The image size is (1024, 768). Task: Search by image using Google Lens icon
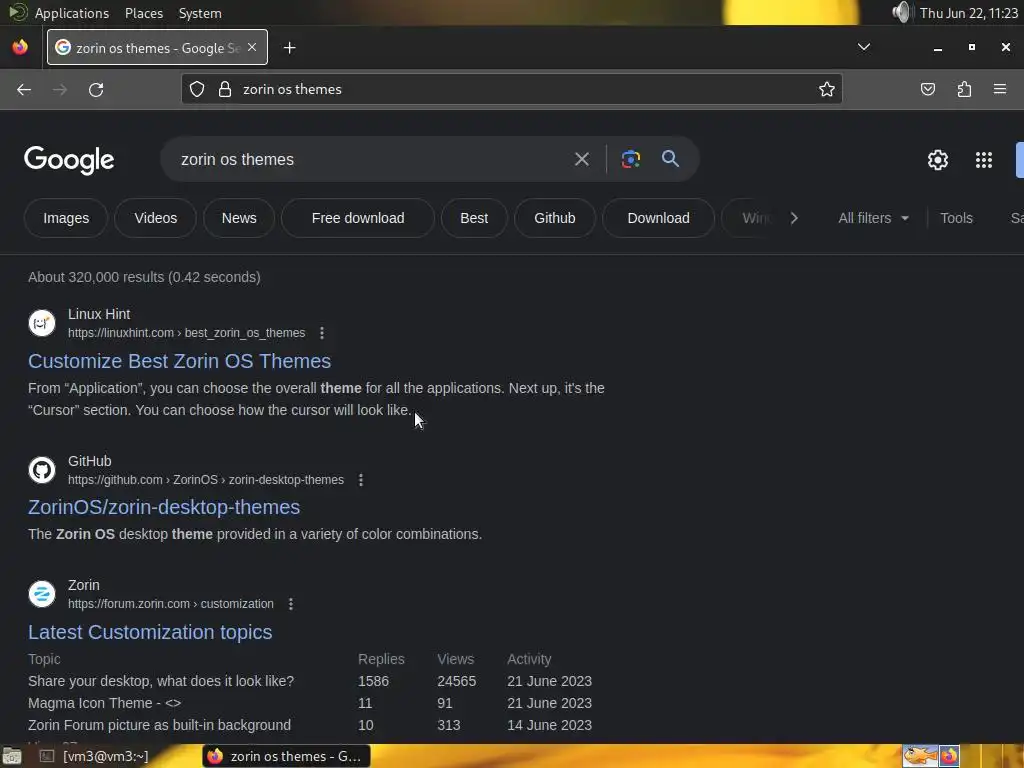coord(630,159)
